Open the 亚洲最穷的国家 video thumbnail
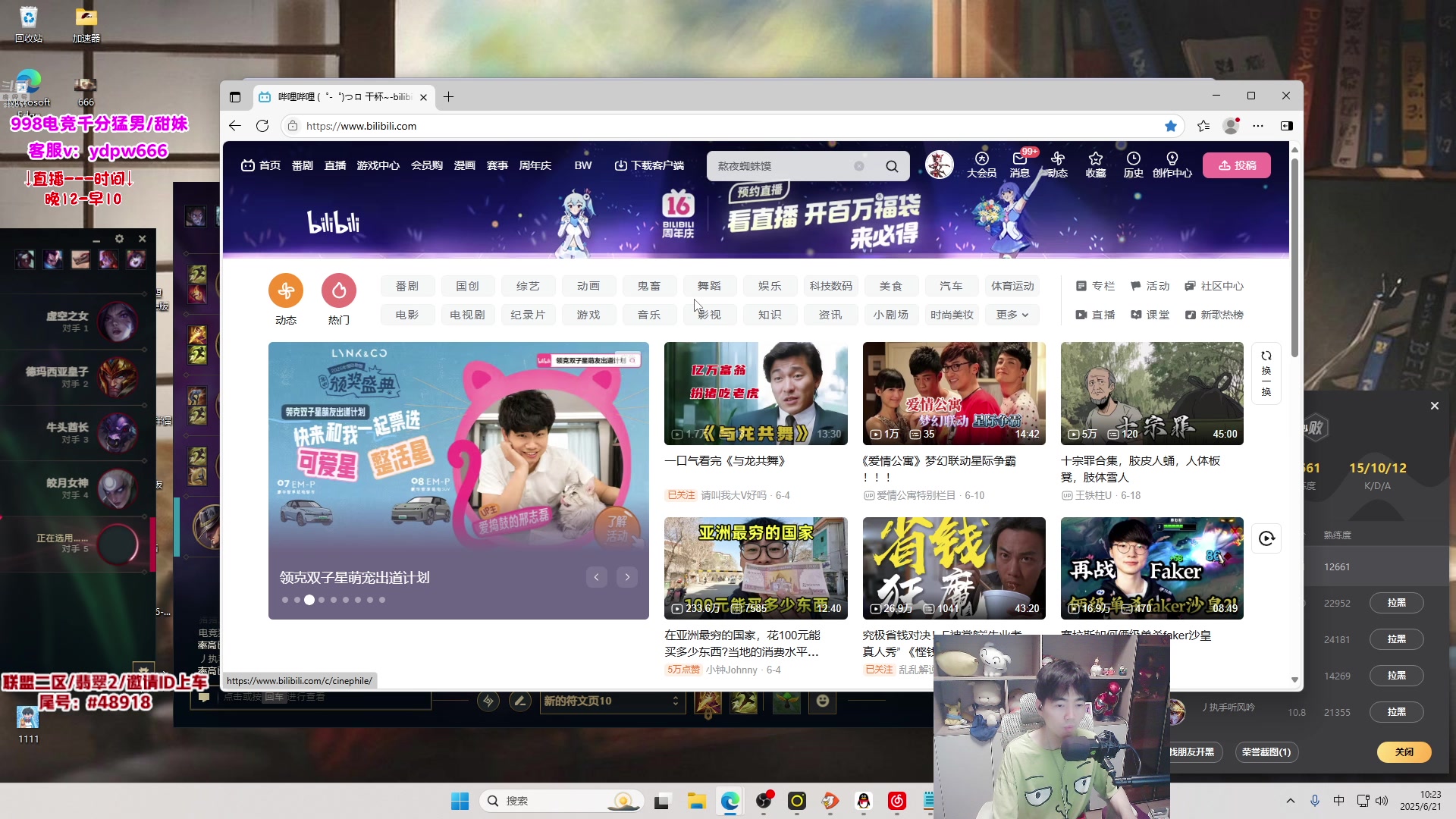This screenshot has width=1456, height=819. 755,568
